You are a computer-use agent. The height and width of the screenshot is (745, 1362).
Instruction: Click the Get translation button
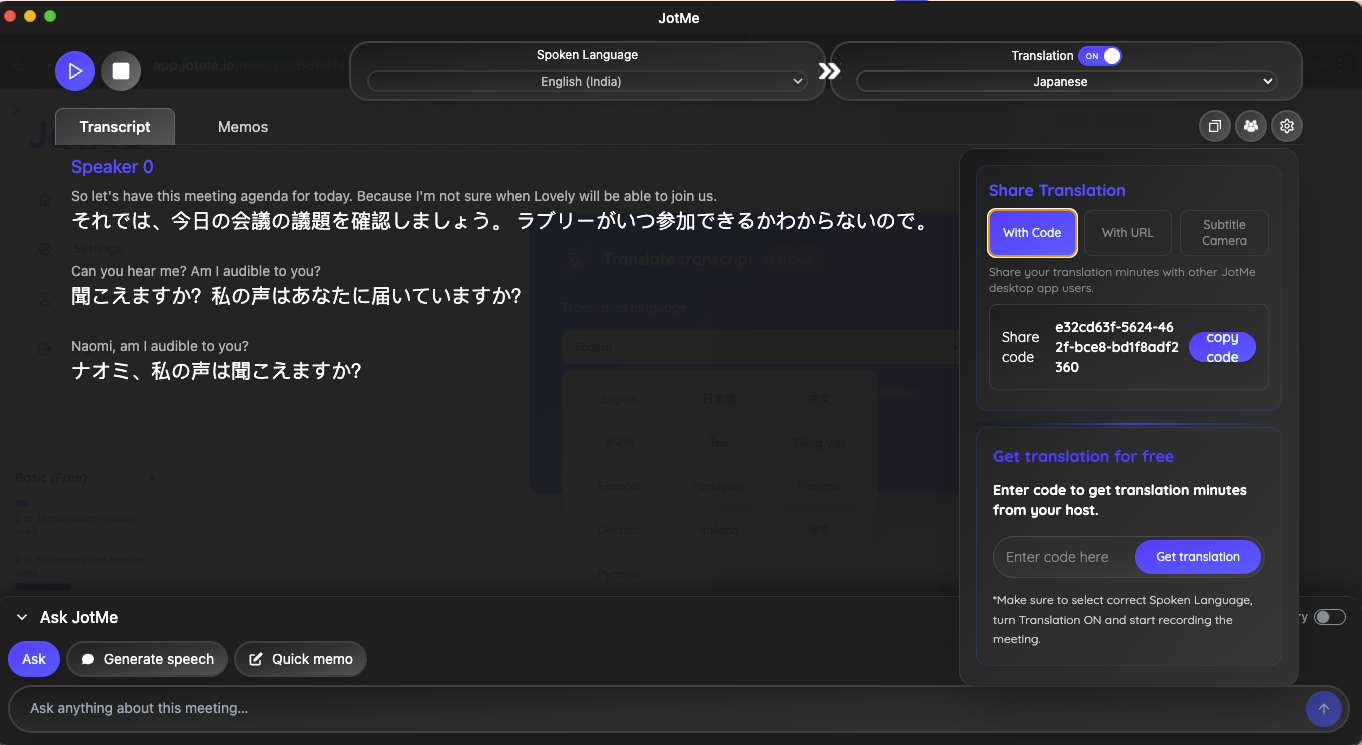(1198, 557)
